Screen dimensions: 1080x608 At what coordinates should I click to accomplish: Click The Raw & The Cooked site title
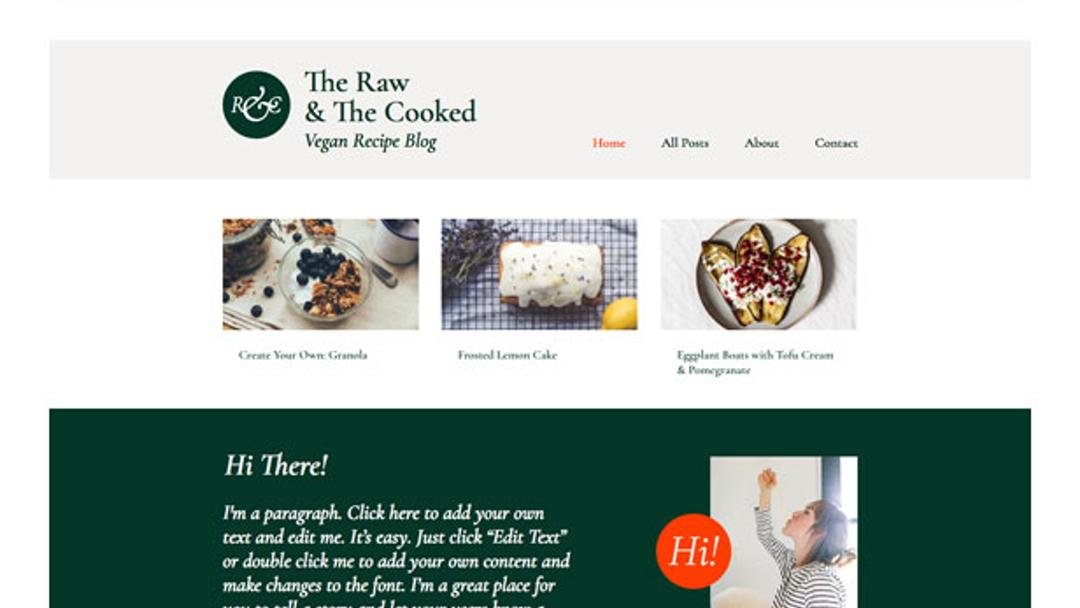390,97
